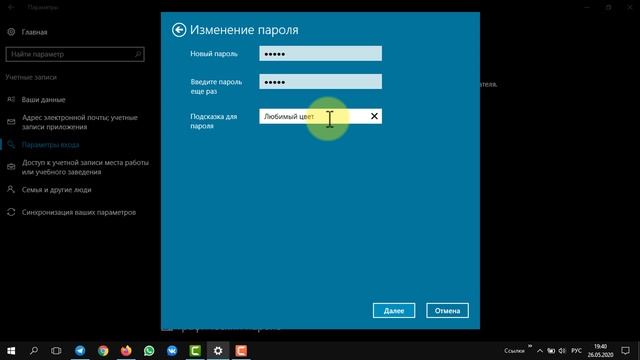Show hidden tray icons chevron

point(540,351)
